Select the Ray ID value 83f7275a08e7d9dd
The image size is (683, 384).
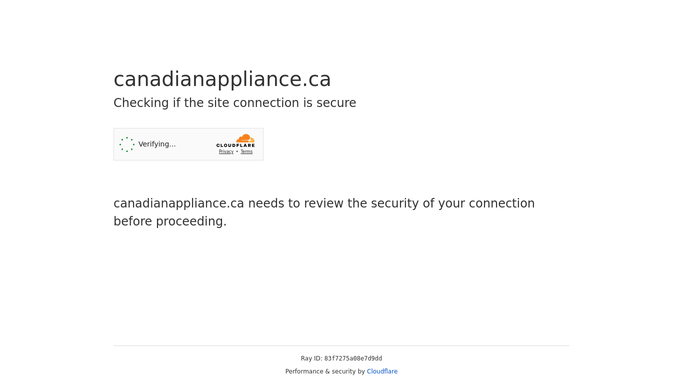pos(353,359)
